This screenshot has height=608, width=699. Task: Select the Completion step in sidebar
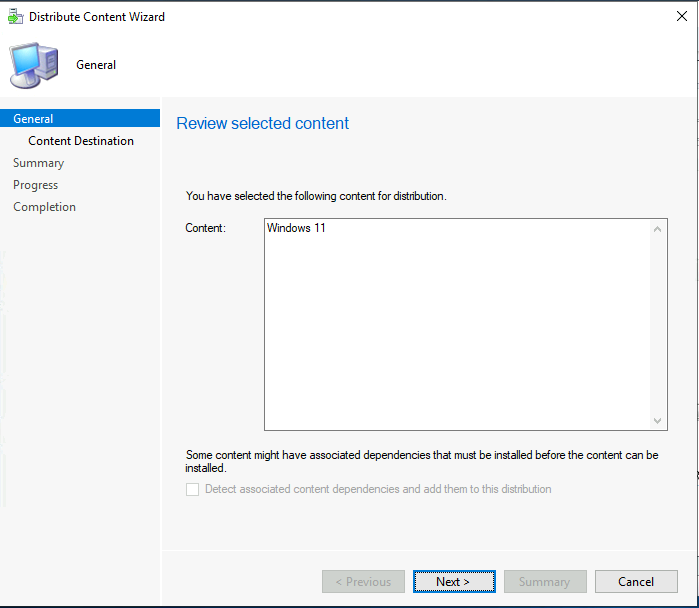[44, 207]
